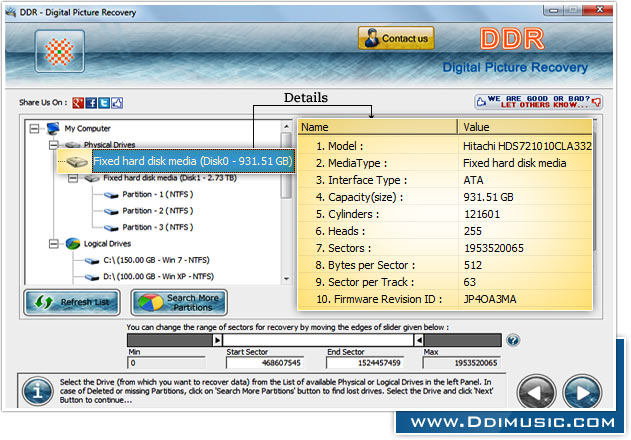Click the Contact us button
Viewport: 631px width, 440px height.
(396, 38)
